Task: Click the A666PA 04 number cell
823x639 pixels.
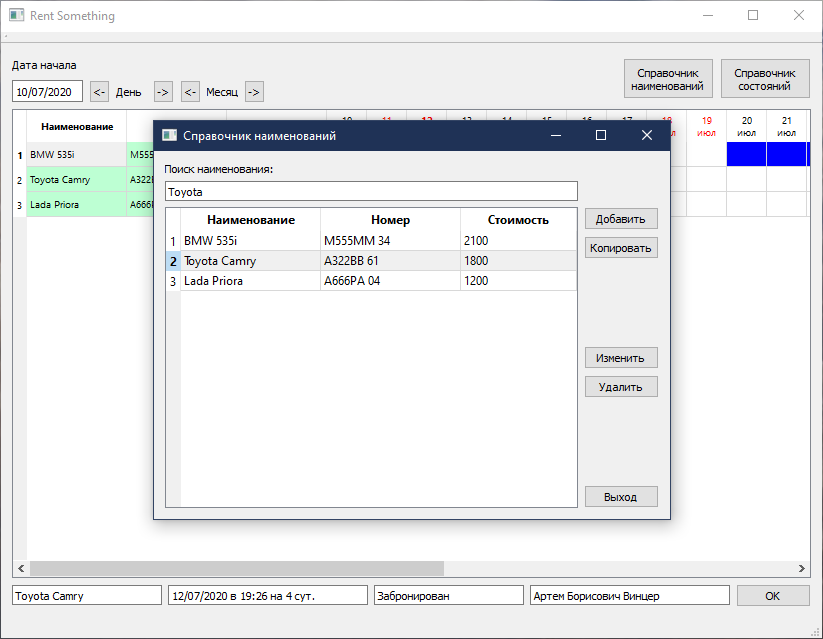Action: pyautogui.click(x=391, y=281)
